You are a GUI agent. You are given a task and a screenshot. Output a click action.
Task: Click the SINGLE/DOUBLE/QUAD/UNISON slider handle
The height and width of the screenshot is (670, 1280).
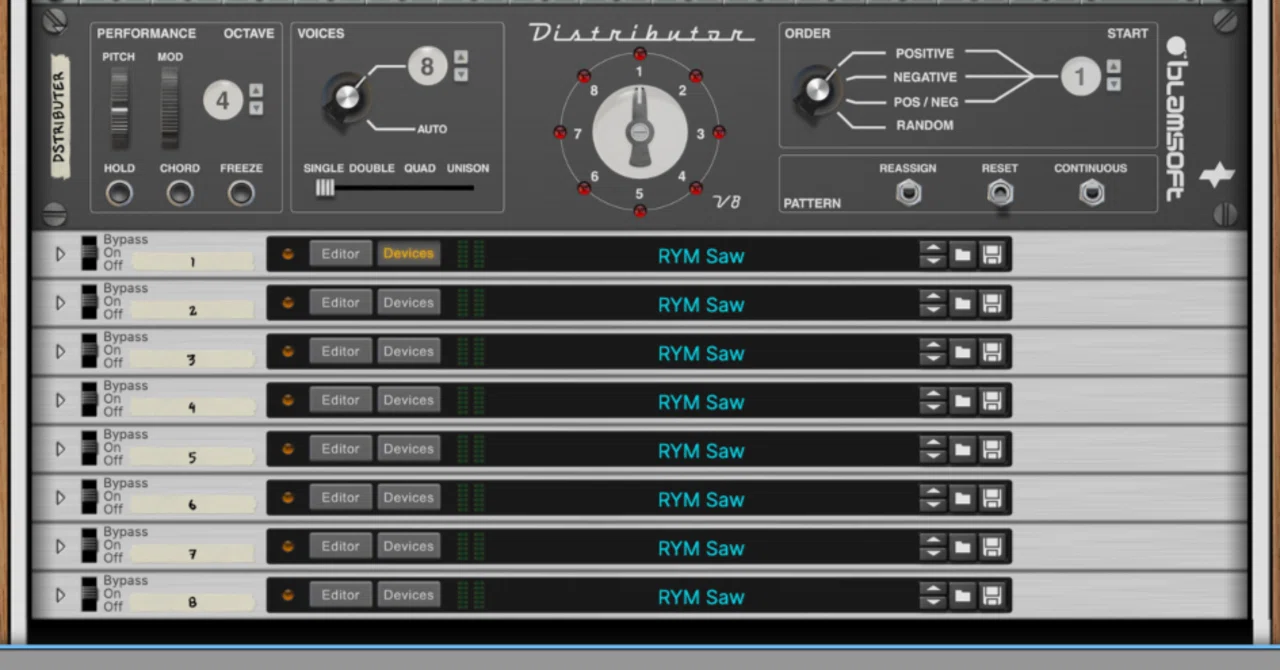[x=325, y=188]
